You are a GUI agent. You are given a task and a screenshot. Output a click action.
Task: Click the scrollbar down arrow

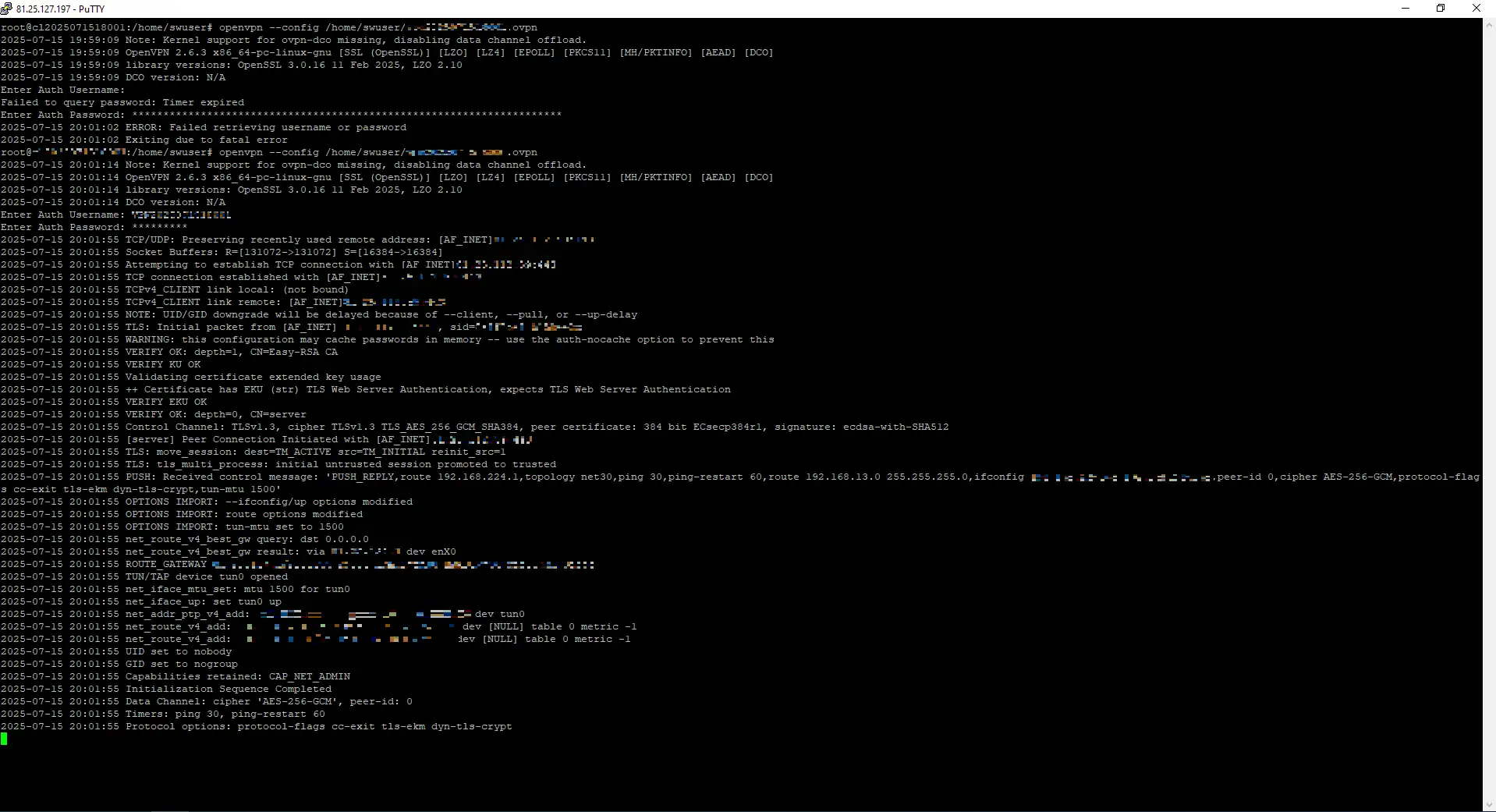(x=1489, y=805)
